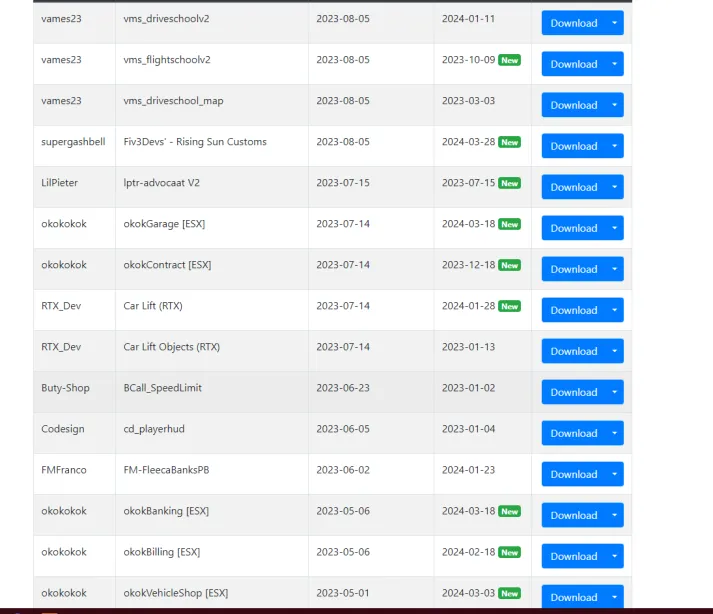The height and width of the screenshot is (614, 713).
Task: Open dropdown arrow beside vms_flightschoolv2 Download
Action: tap(614, 64)
